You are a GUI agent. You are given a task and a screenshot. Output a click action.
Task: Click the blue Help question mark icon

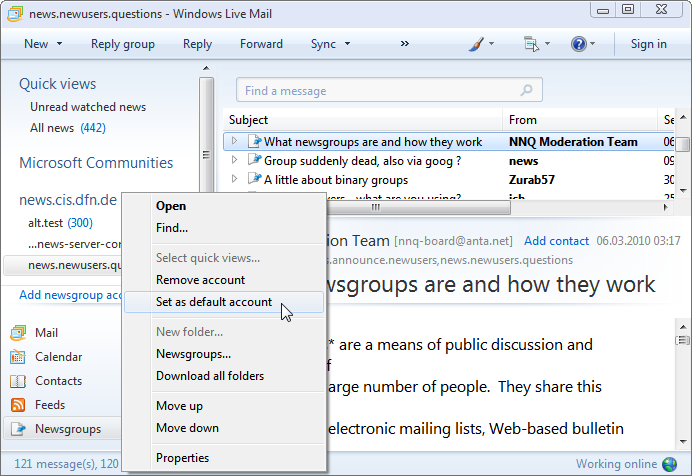pyautogui.click(x=578, y=44)
